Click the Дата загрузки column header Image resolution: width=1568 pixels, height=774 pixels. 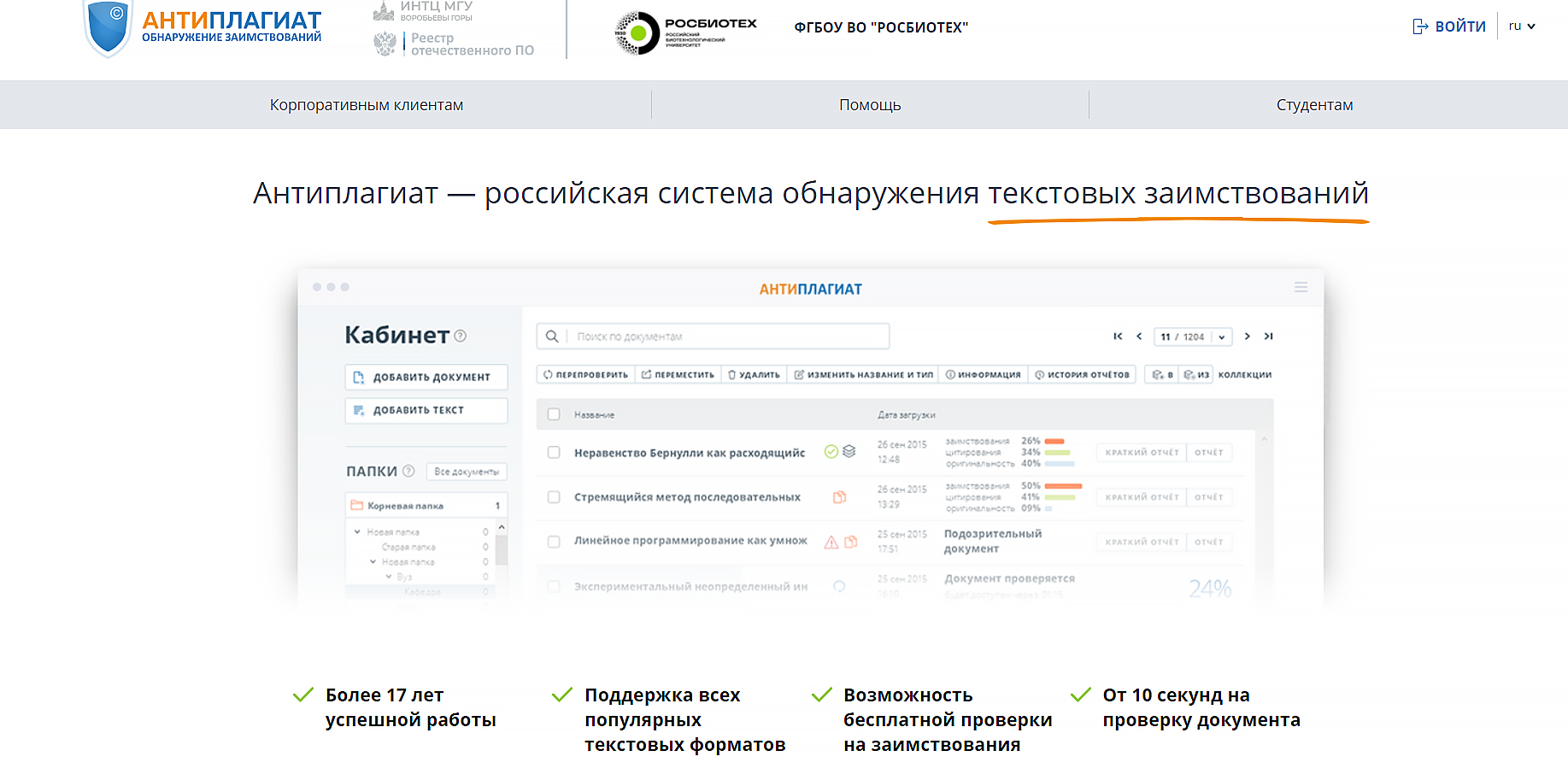pos(907,415)
